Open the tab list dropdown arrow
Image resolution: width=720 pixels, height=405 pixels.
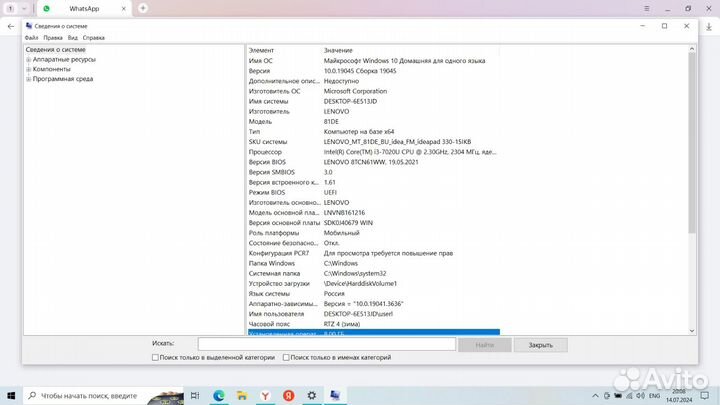coord(24,8)
